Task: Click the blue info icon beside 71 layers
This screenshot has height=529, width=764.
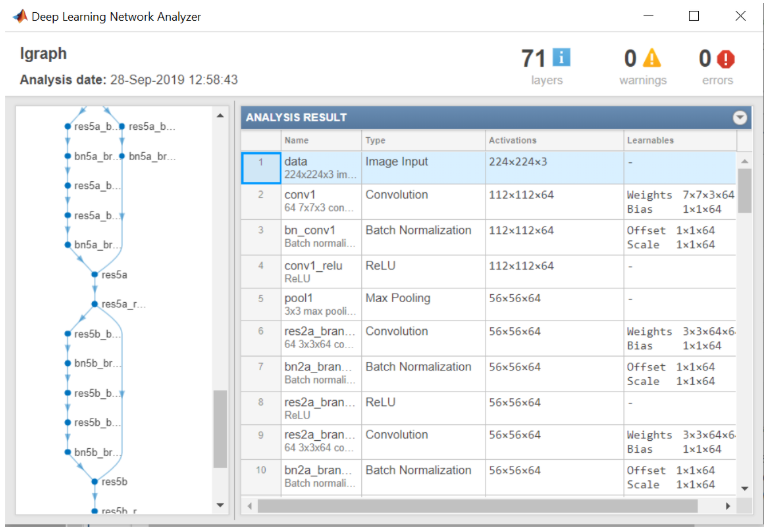Action: (x=561, y=58)
